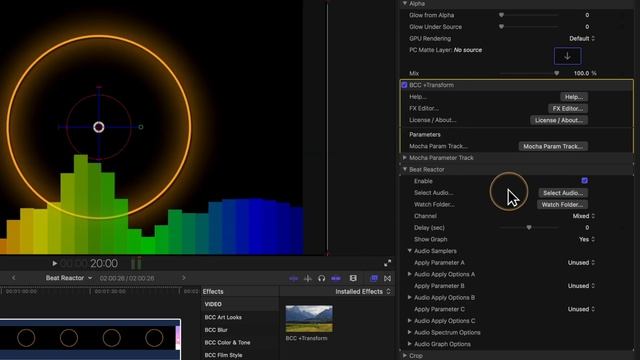
Task: Select the BCC Color & Tone category
Action: click(227, 342)
